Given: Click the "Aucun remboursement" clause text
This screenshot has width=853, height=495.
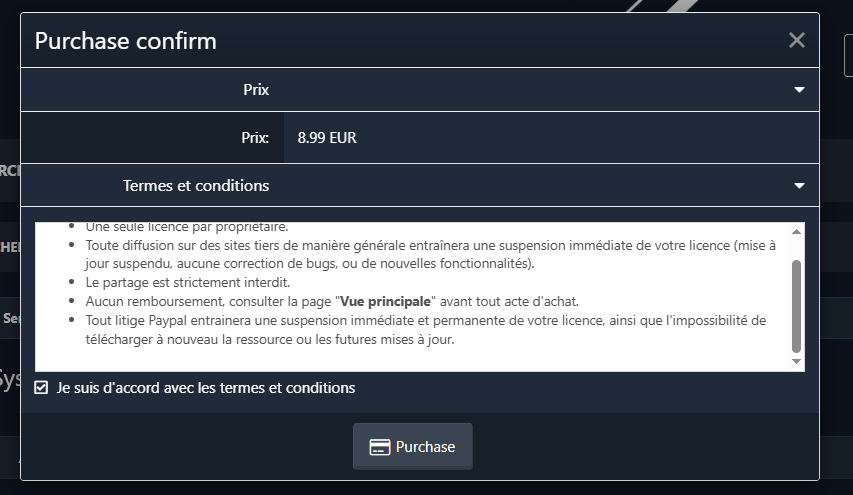Looking at the screenshot, I should click(x=332, y=301).
